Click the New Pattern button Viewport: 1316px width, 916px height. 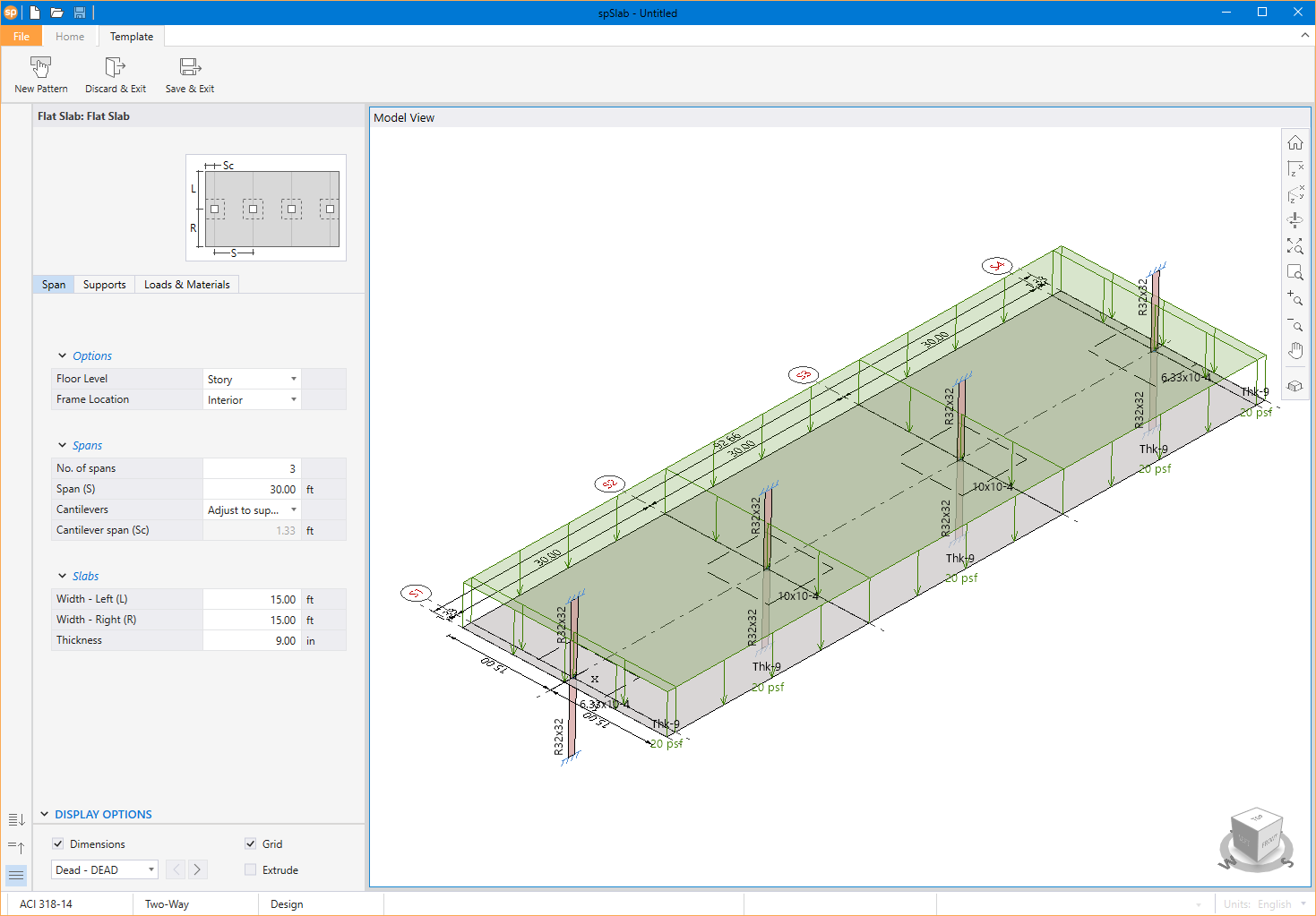pyautogui.click(x=41, y=75)
